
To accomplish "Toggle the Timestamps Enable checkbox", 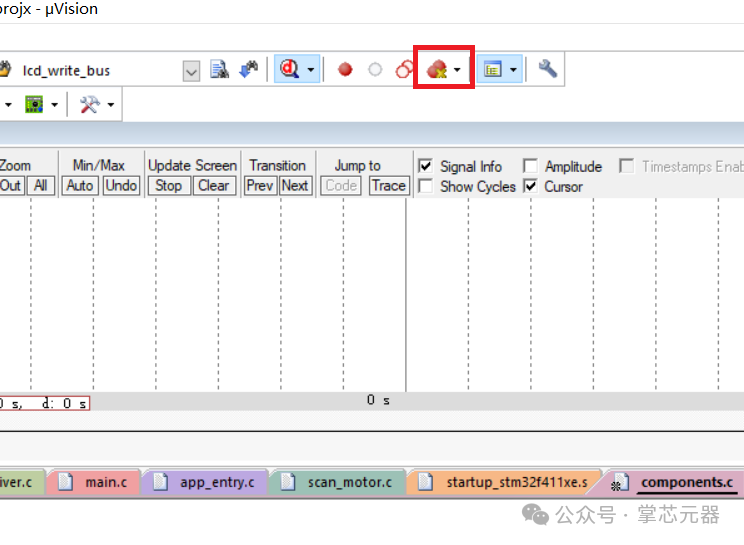I will click(x=626, y=166).
